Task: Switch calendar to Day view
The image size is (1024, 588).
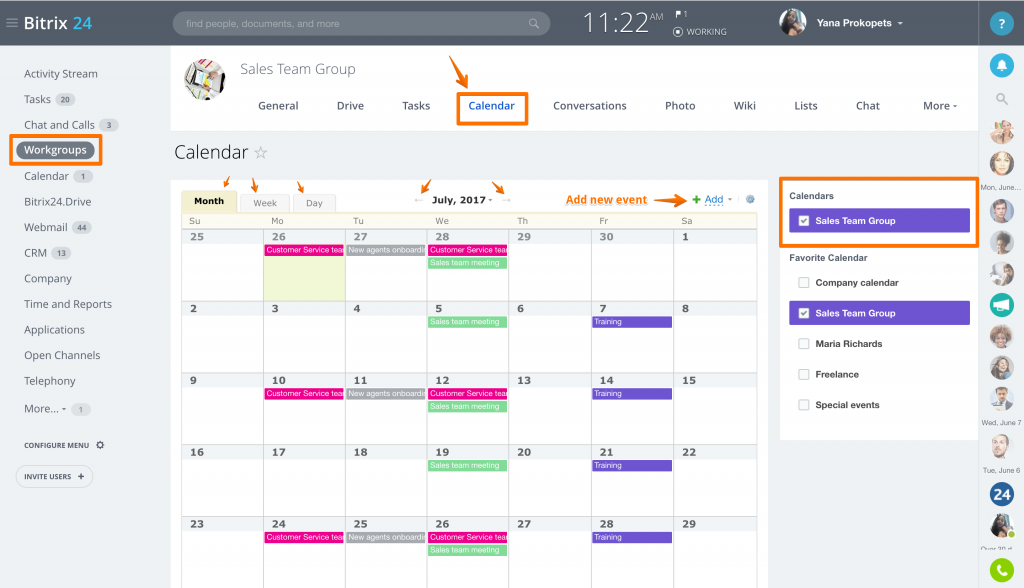Action: (x=314, y=203)
